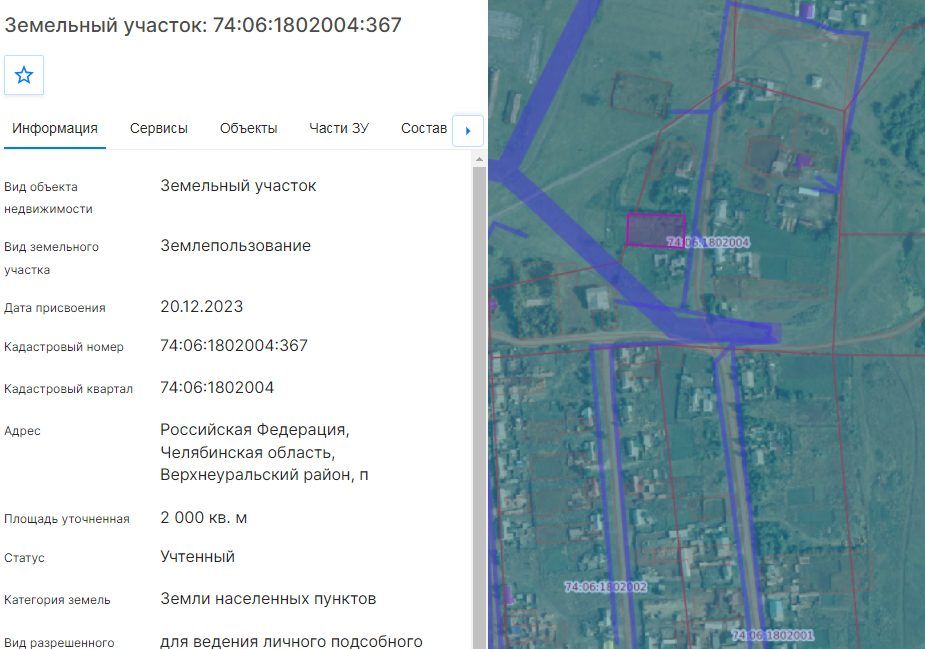Screen dimensions: 925x649
Task: Click the Кадастровый номер value 74:06:1802004:367
Action: [x=234, y=345]
